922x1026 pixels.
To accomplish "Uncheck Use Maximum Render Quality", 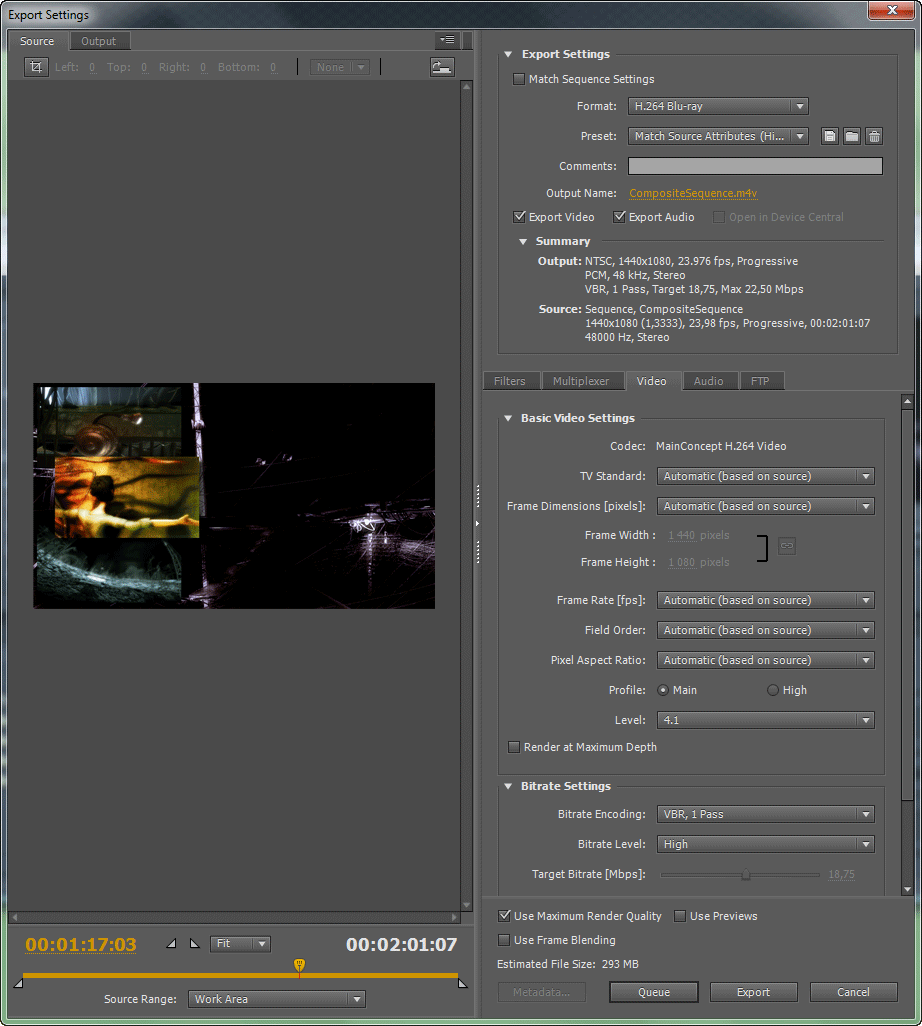I will pyautogui.click(x=505, y=916).
